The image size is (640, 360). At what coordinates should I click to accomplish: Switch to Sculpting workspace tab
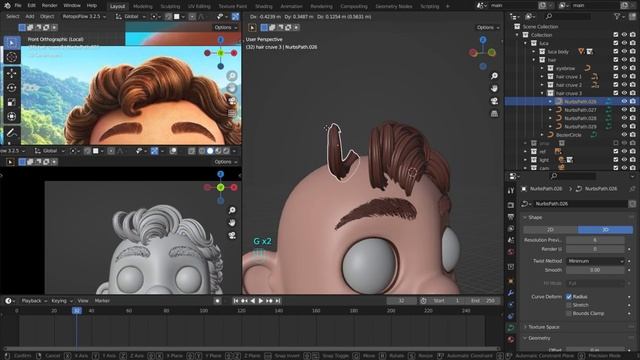170,6
